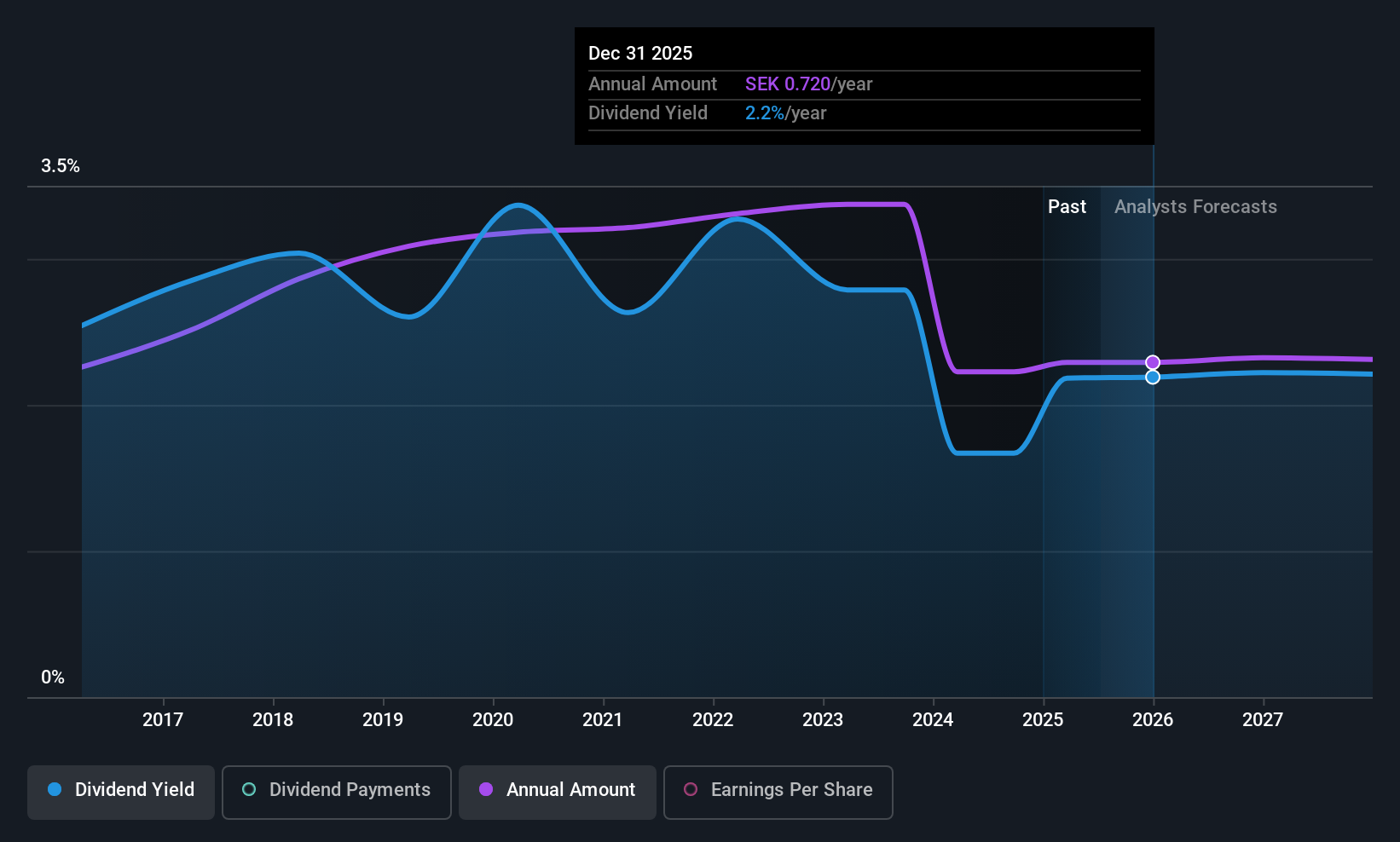
Task: Click the 2.2%/year tooltip yield value
Action: pos(785,113)
